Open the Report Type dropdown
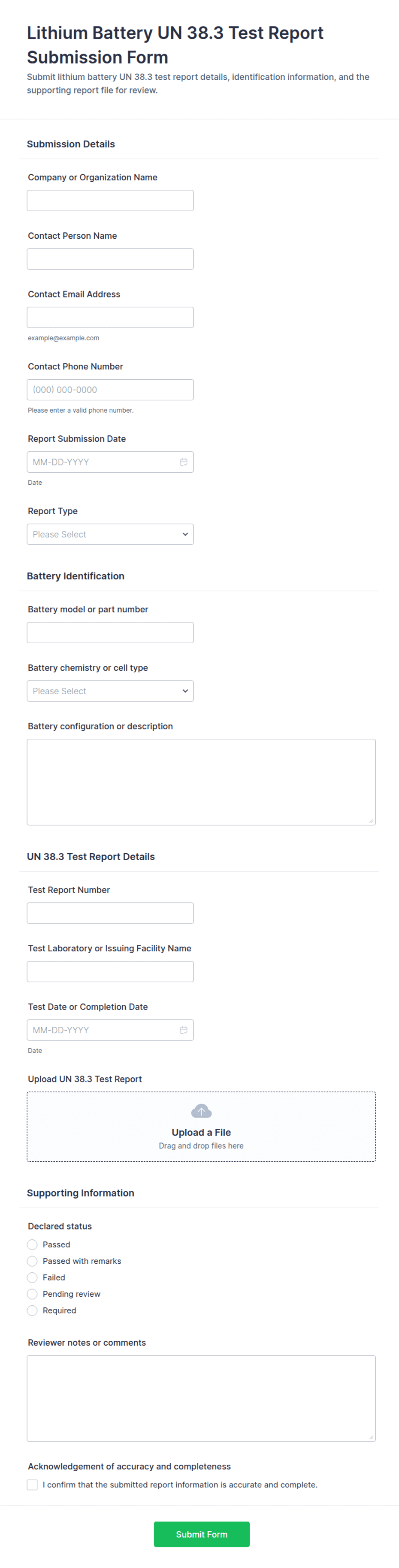 pos(110,534)
